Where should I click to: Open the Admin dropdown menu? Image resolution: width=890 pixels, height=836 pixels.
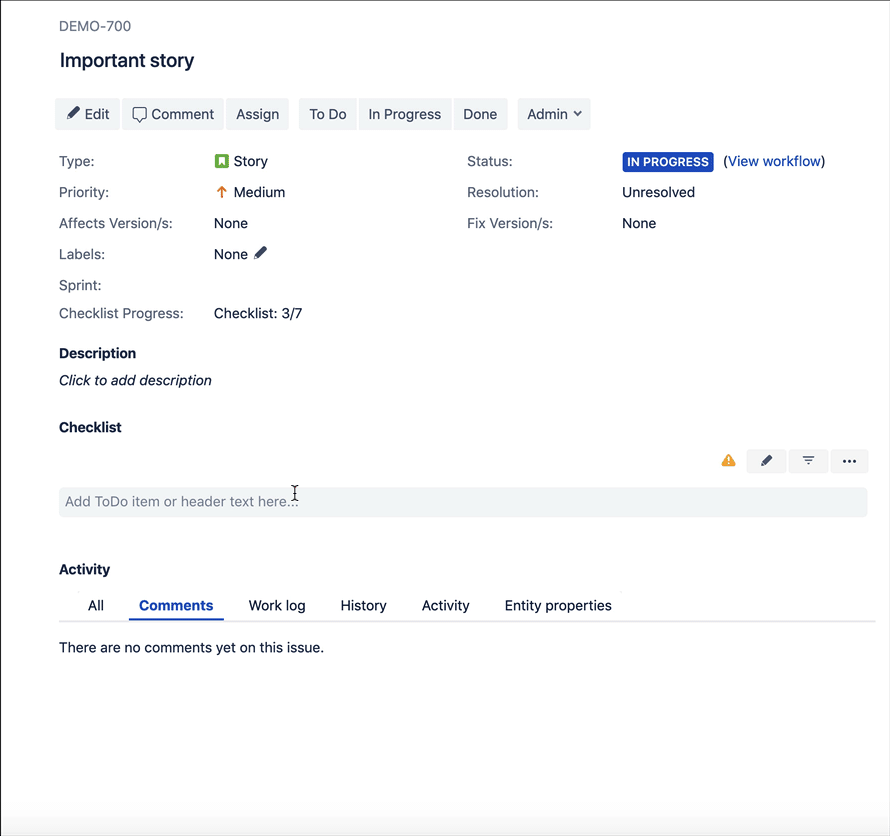[553, 114]
